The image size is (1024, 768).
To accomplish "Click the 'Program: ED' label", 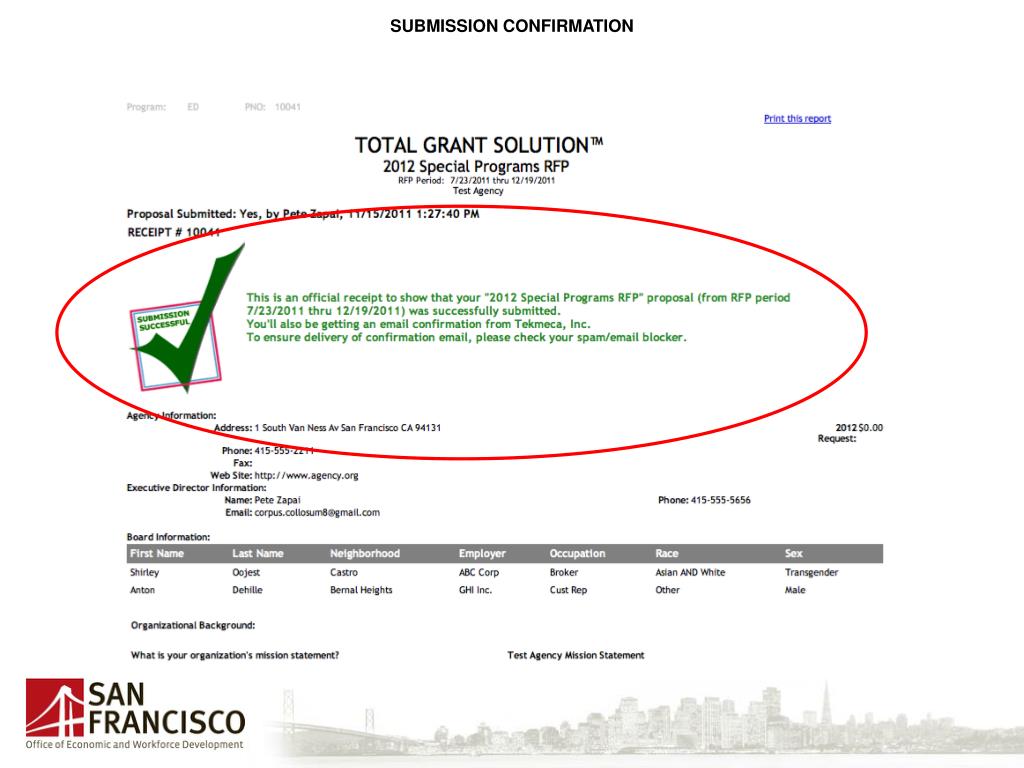I will [163, 107].
